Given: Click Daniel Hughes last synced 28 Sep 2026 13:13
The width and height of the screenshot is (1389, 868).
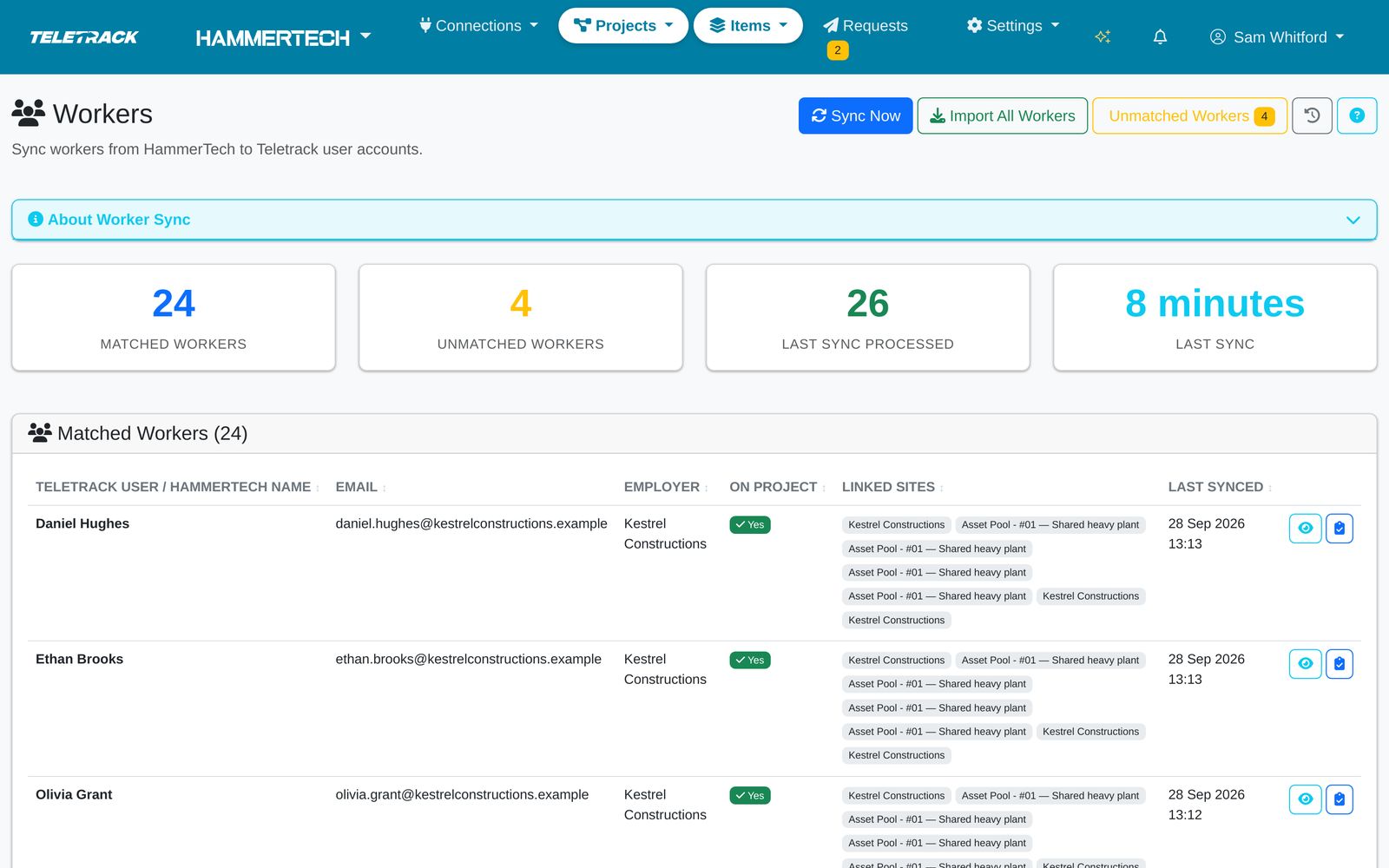Looking at the screenshot, I should coord(1207,534).
